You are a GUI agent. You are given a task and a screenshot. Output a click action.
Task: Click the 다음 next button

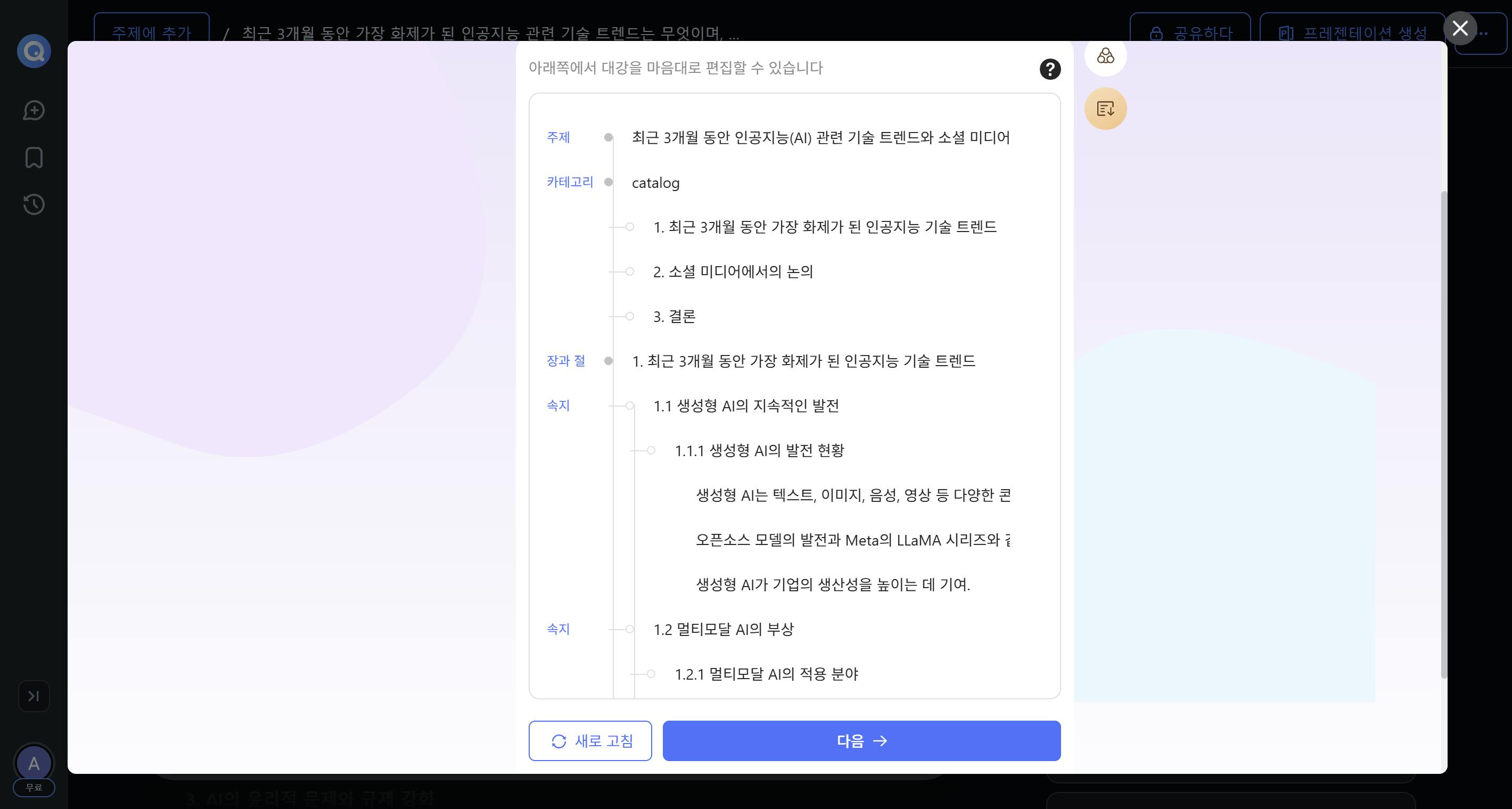coord(861,740)
